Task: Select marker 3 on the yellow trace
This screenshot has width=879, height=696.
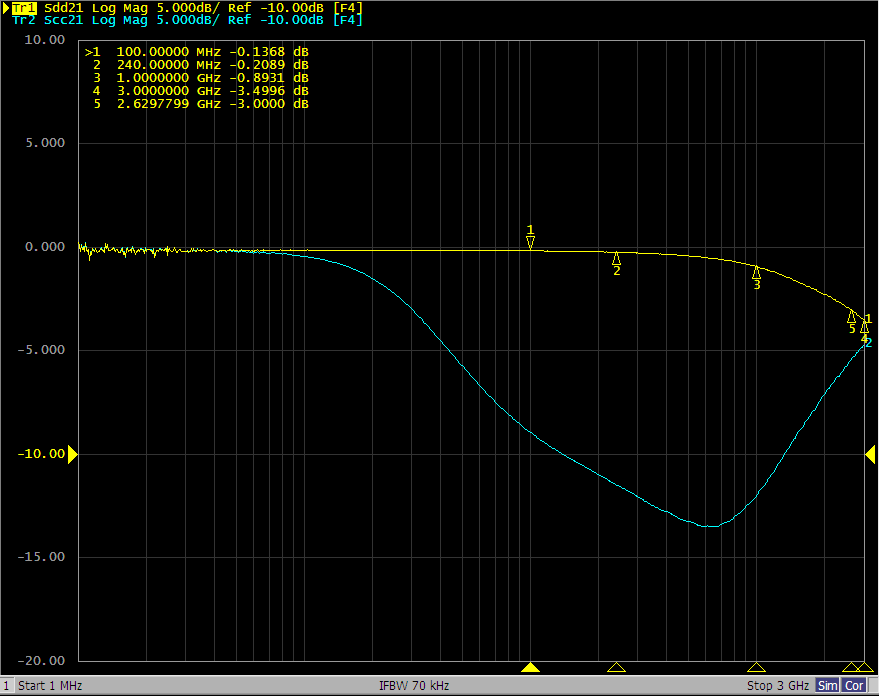Action: 756,272
